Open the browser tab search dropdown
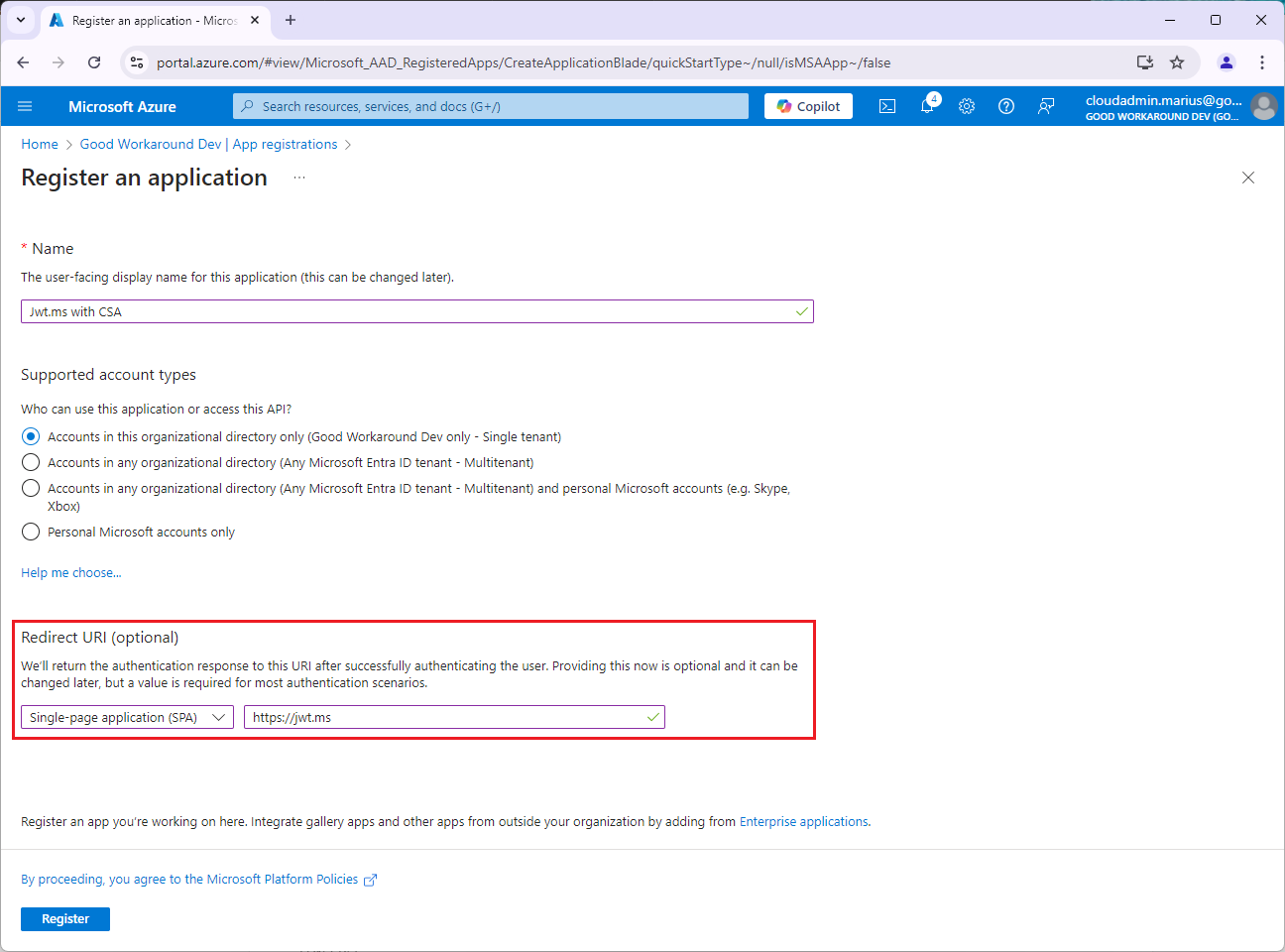Screen dimensions: 1285x952 [x=20, y=20]
